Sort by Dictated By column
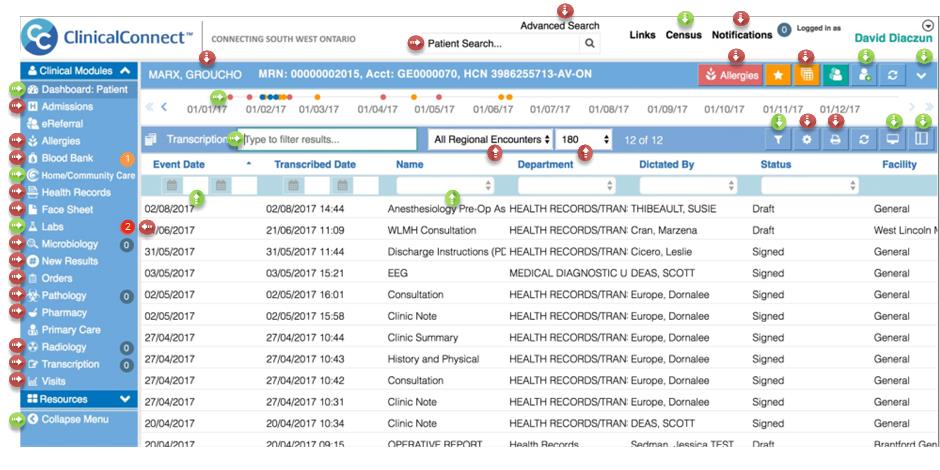940x470 pixels. pyautogui.click(x=666, y=164)
